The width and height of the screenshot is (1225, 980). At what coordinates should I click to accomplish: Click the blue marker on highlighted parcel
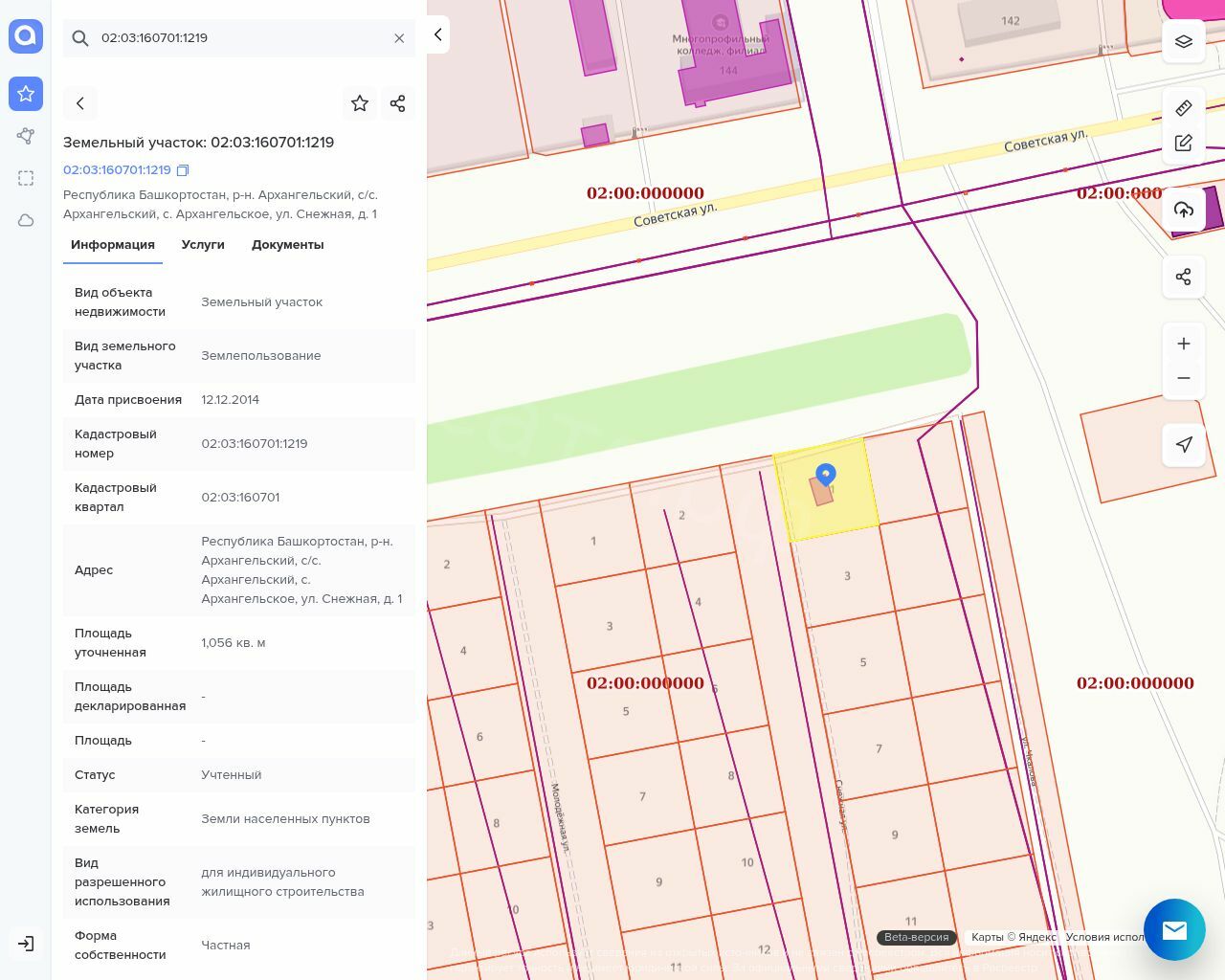coord(825,474)
